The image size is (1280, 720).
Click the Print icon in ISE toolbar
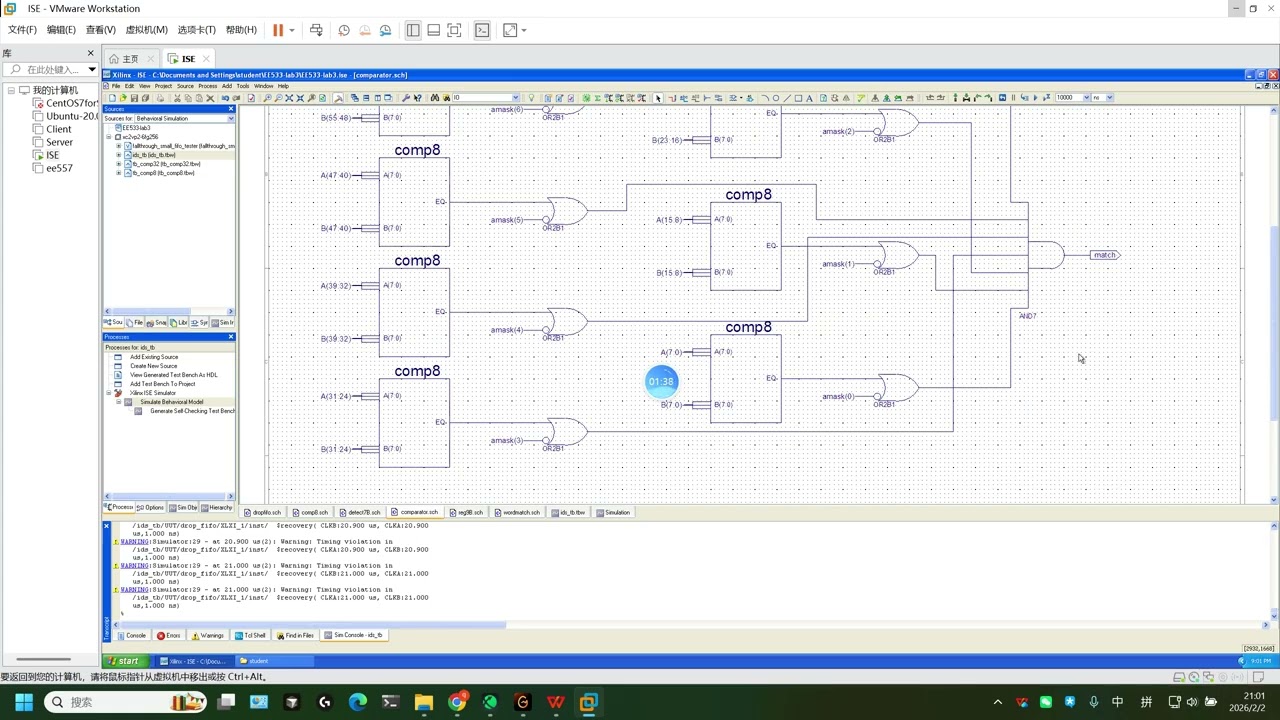click(x=160, y=98)
